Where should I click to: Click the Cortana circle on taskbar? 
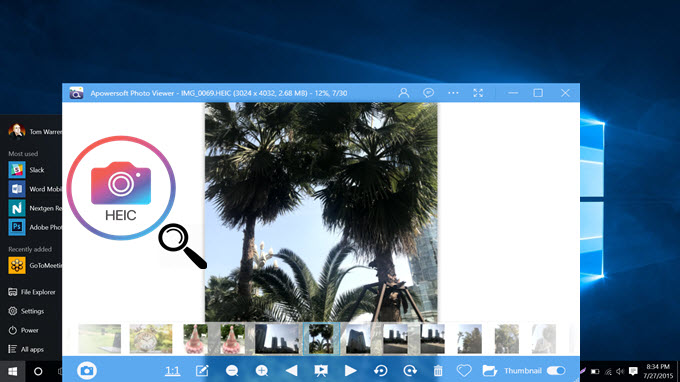click(x=38, y=372)
